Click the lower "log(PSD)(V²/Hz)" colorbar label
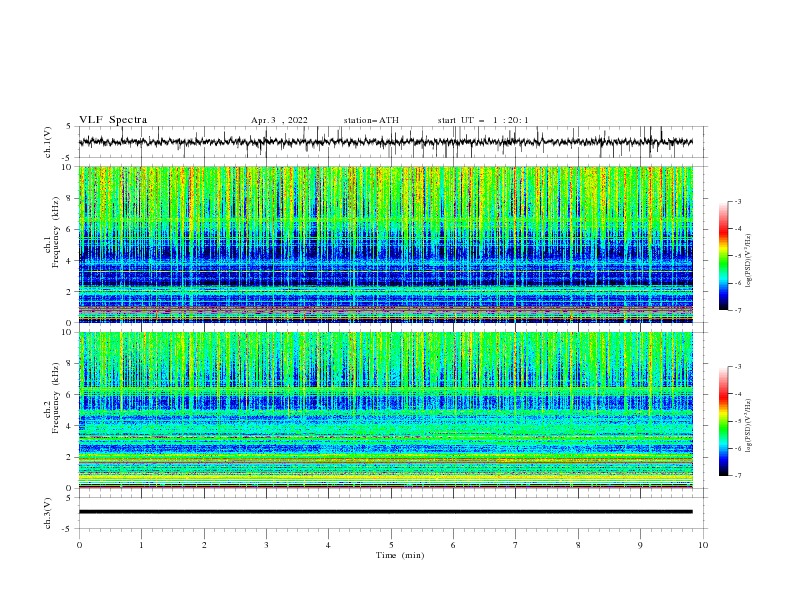This screenshot has height=612, width=792. pos(749,426)
